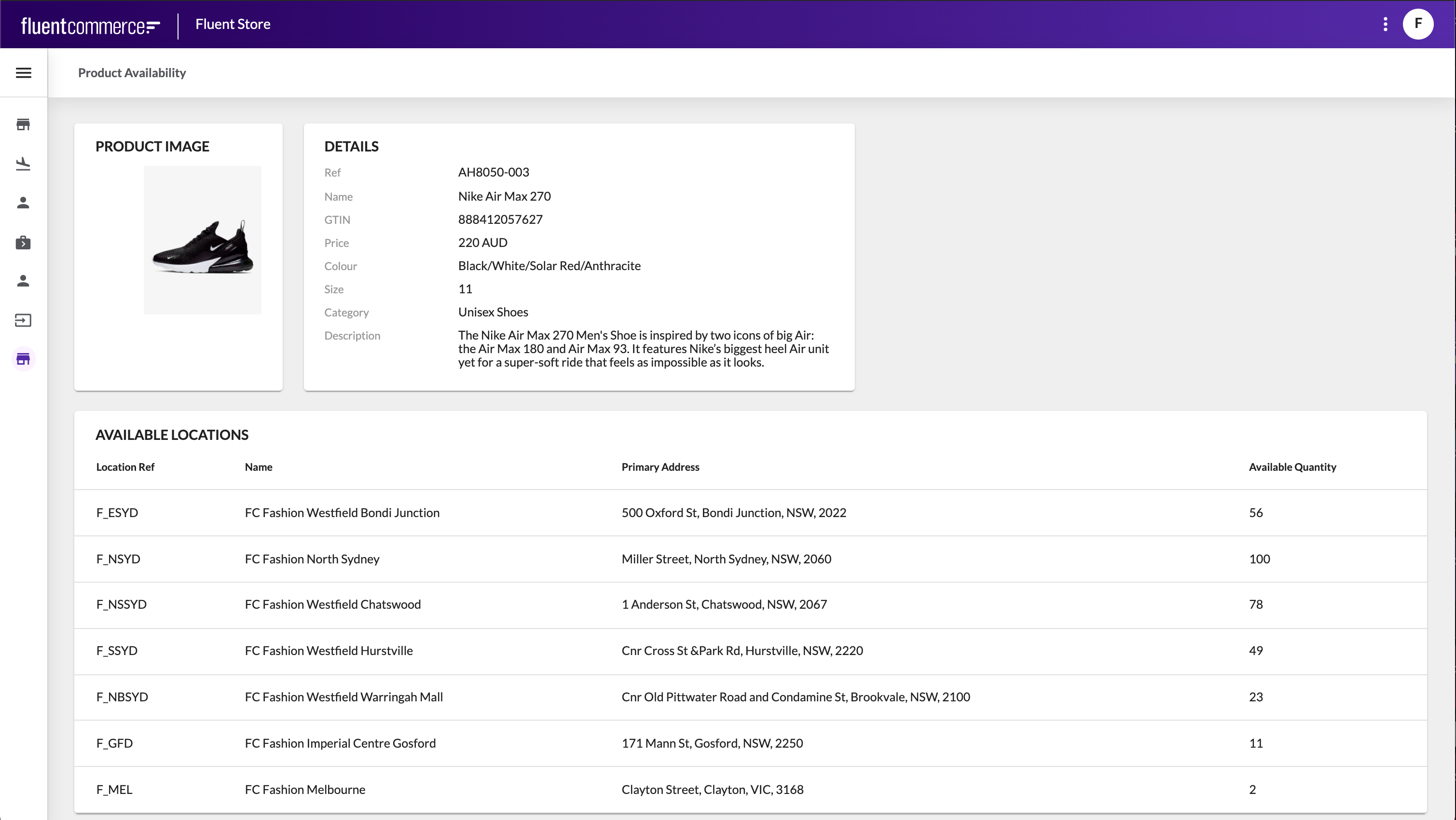Image resolution: width=1456 pixels, height=820 pixels.
Task: Open the user avatar 'F' menu
Action: 1417,24
